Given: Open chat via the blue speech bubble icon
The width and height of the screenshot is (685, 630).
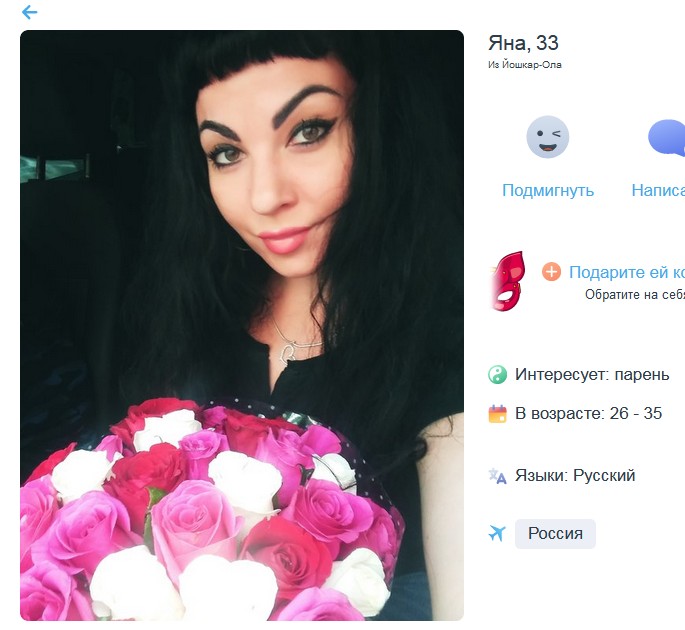Looking at the screenshot, I should (x=667, y=137).
